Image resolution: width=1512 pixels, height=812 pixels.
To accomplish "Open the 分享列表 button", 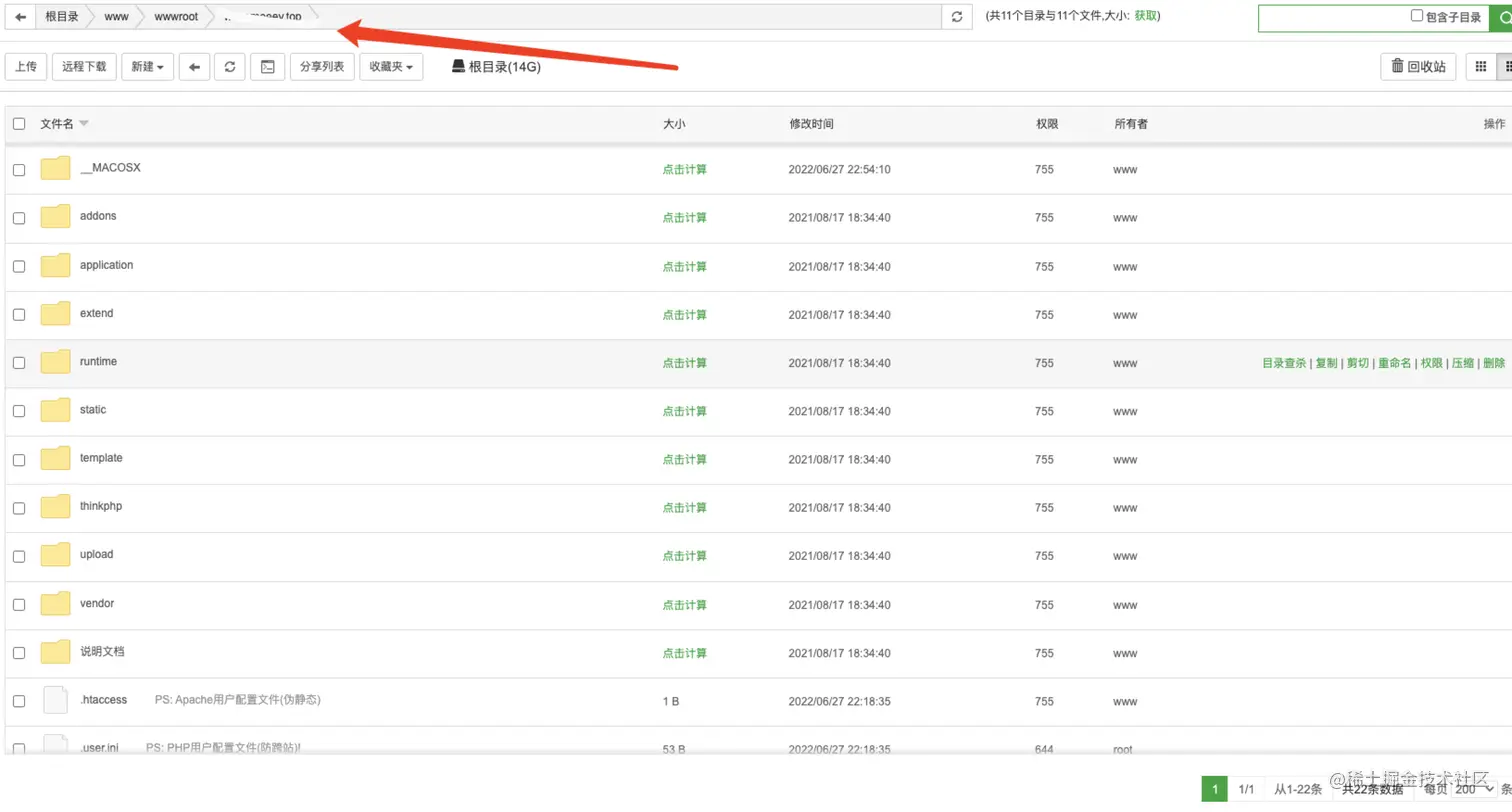I will (322, 67).
